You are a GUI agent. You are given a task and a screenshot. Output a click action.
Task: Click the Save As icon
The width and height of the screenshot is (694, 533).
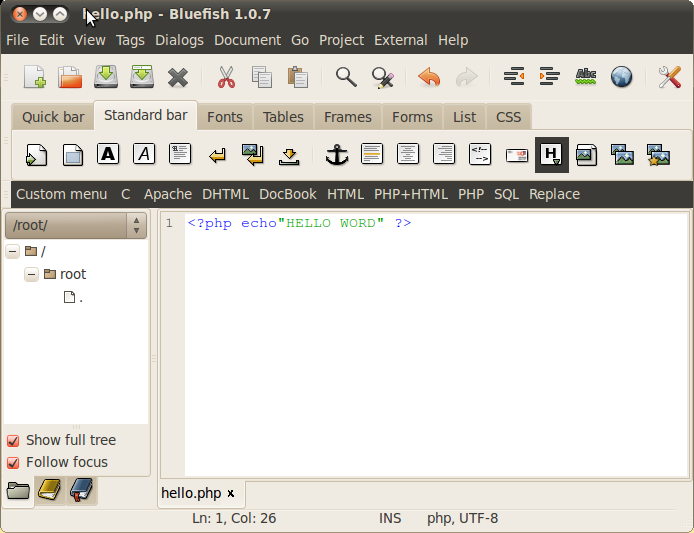(142, 77)
